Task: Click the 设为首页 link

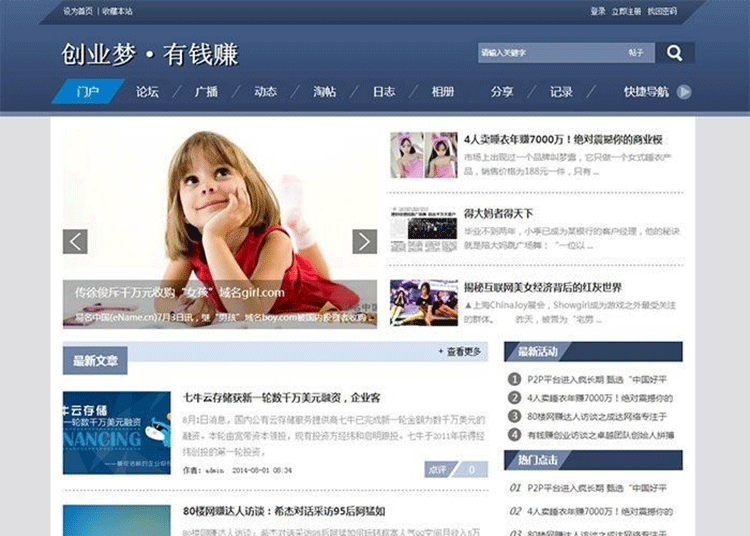Action: point(78,11)
